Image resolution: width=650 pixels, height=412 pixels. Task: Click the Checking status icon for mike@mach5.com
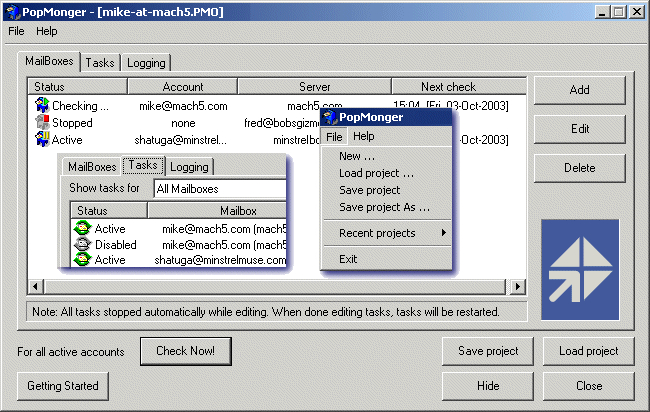tap(42, 105)
